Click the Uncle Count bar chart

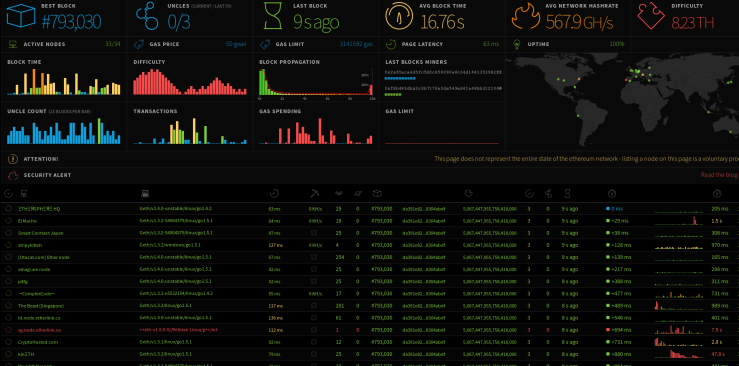[x=64, y=130]
